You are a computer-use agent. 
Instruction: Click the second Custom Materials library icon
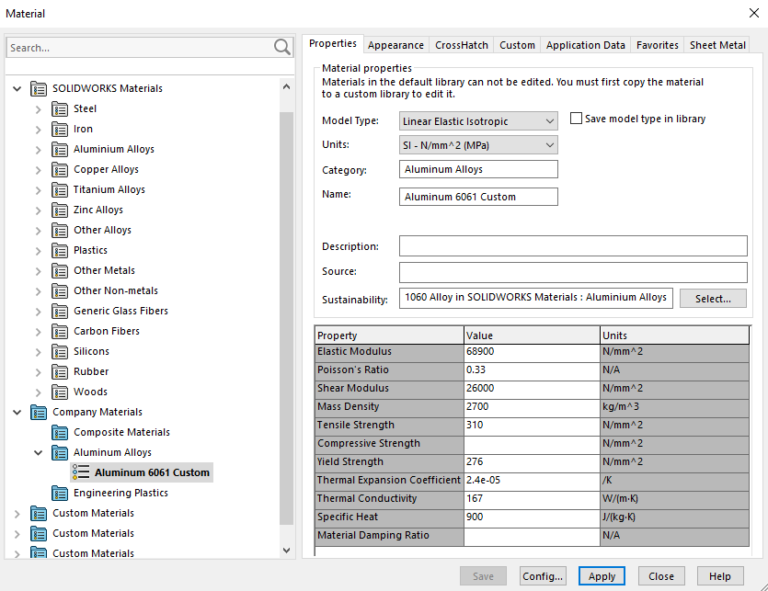click(39, 533)
